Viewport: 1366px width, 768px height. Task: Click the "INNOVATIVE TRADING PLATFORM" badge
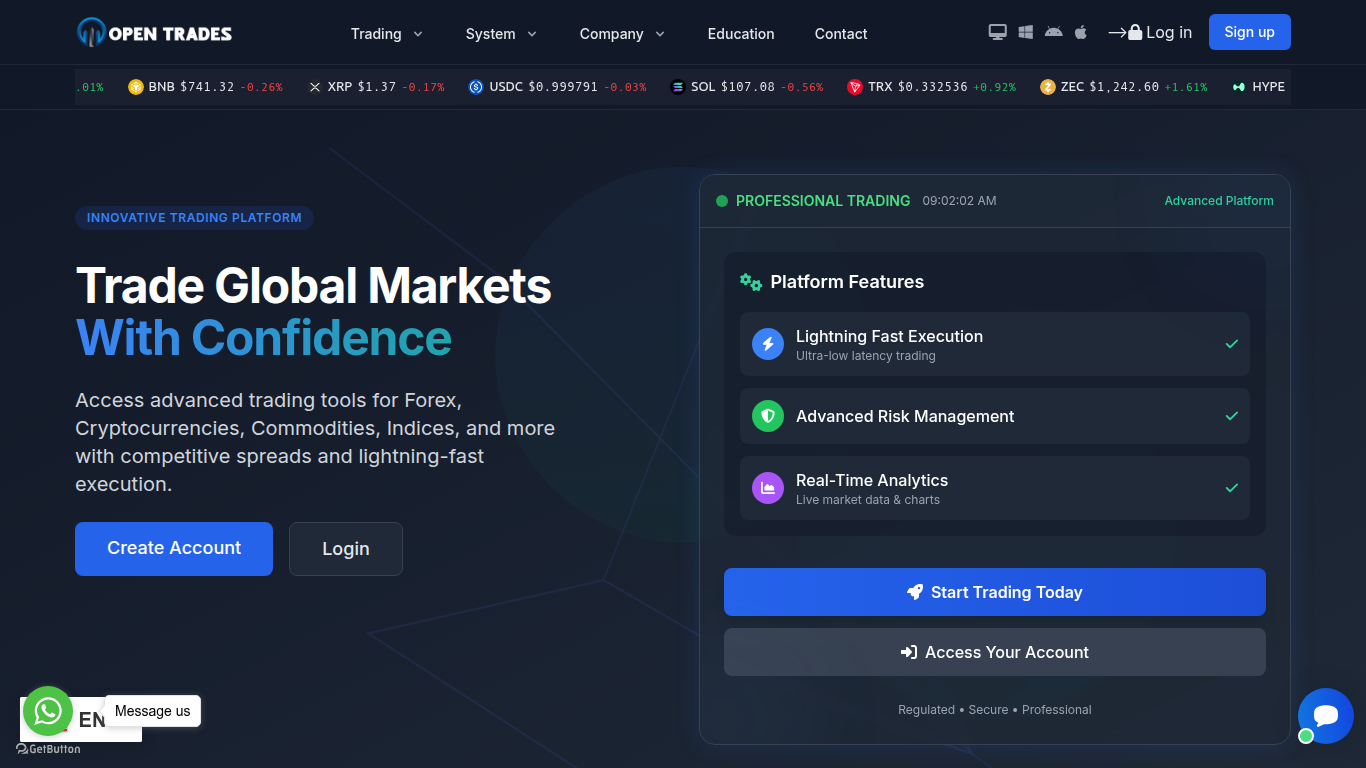coord(194,217)
